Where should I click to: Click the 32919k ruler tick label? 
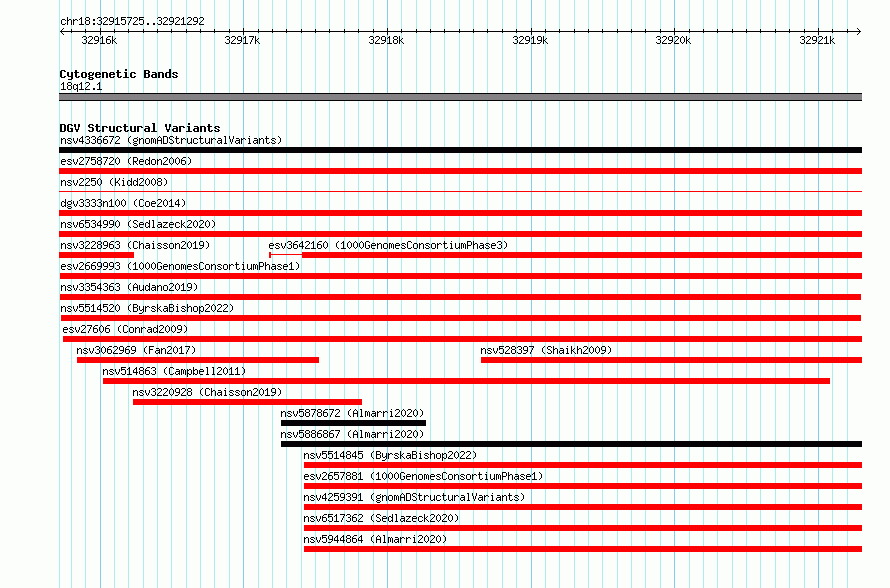click(530, 40)
